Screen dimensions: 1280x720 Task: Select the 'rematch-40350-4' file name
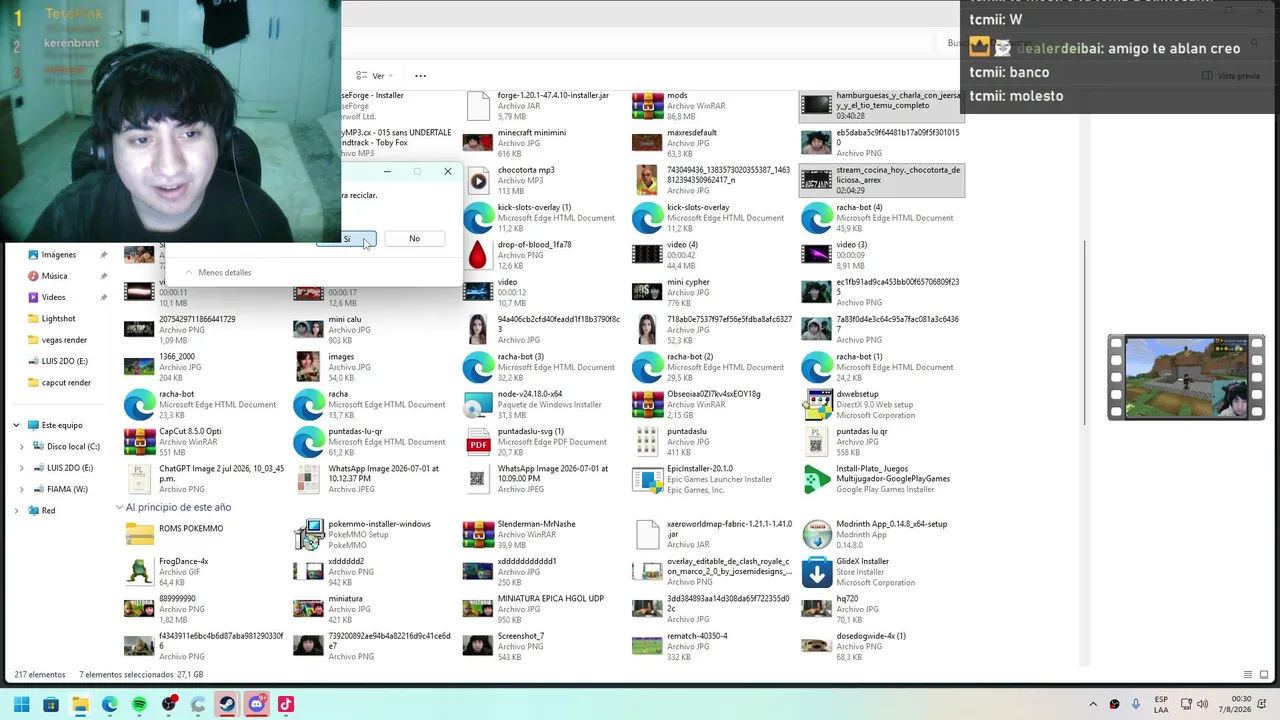pyautogui.click(x=697, y=636)
